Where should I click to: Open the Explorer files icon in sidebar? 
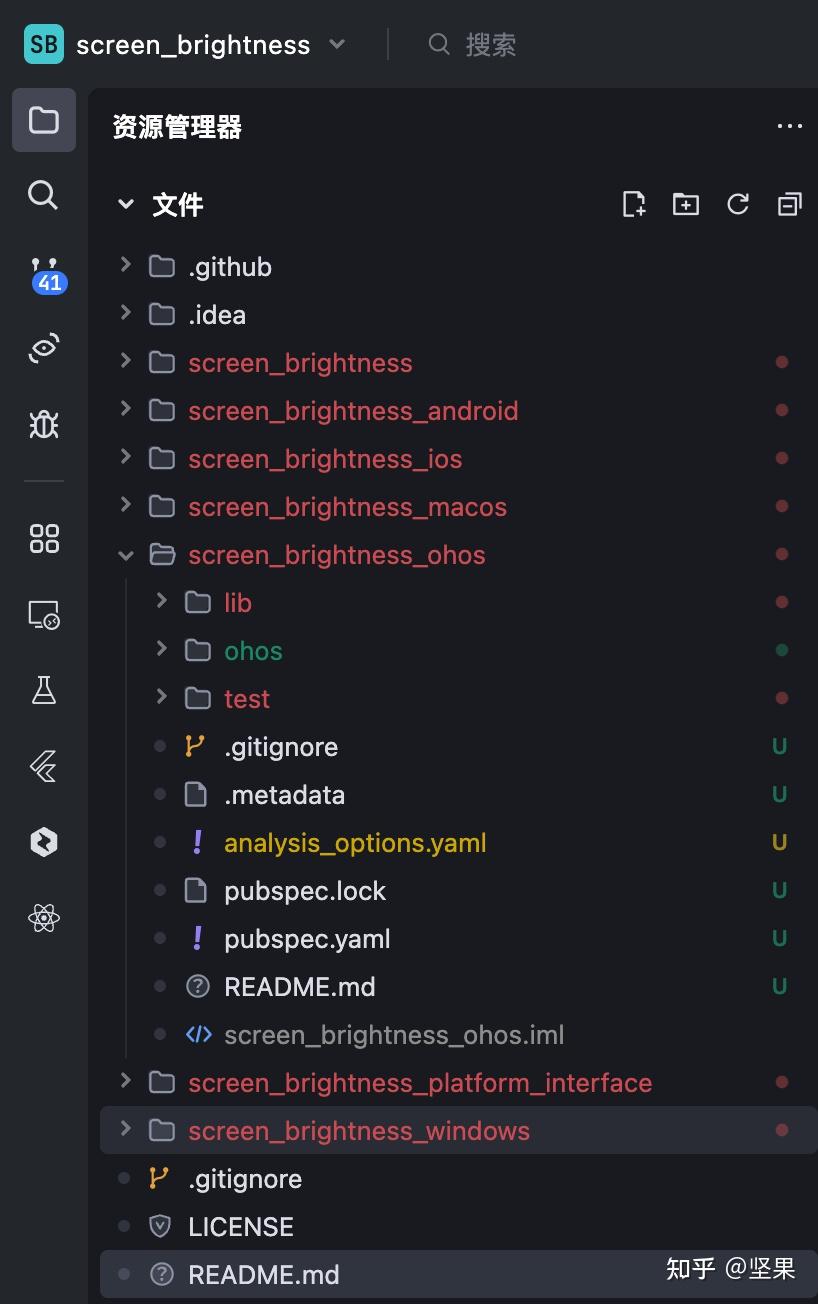(x=44, y=121)
